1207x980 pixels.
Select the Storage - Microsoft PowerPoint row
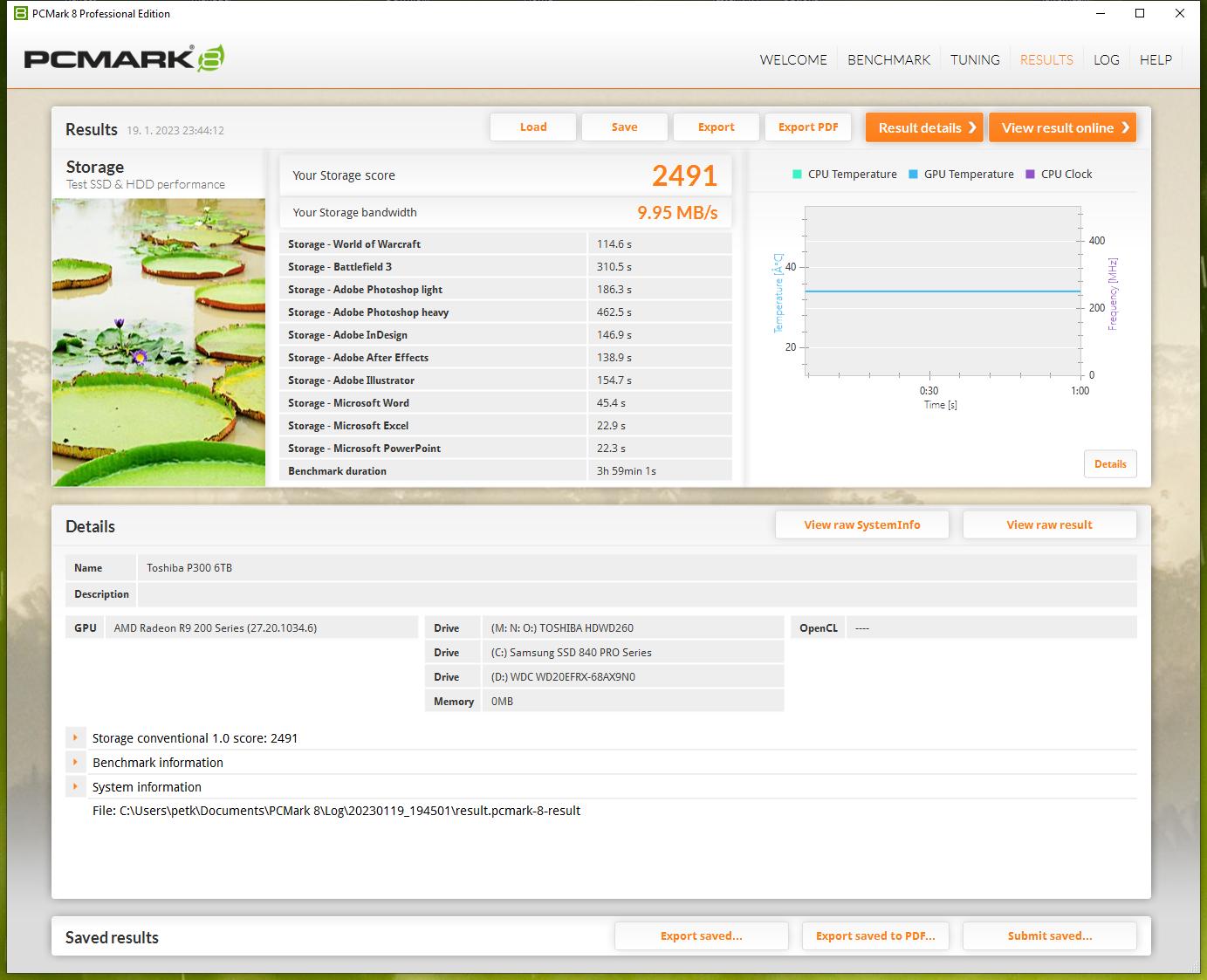point(505,449)
